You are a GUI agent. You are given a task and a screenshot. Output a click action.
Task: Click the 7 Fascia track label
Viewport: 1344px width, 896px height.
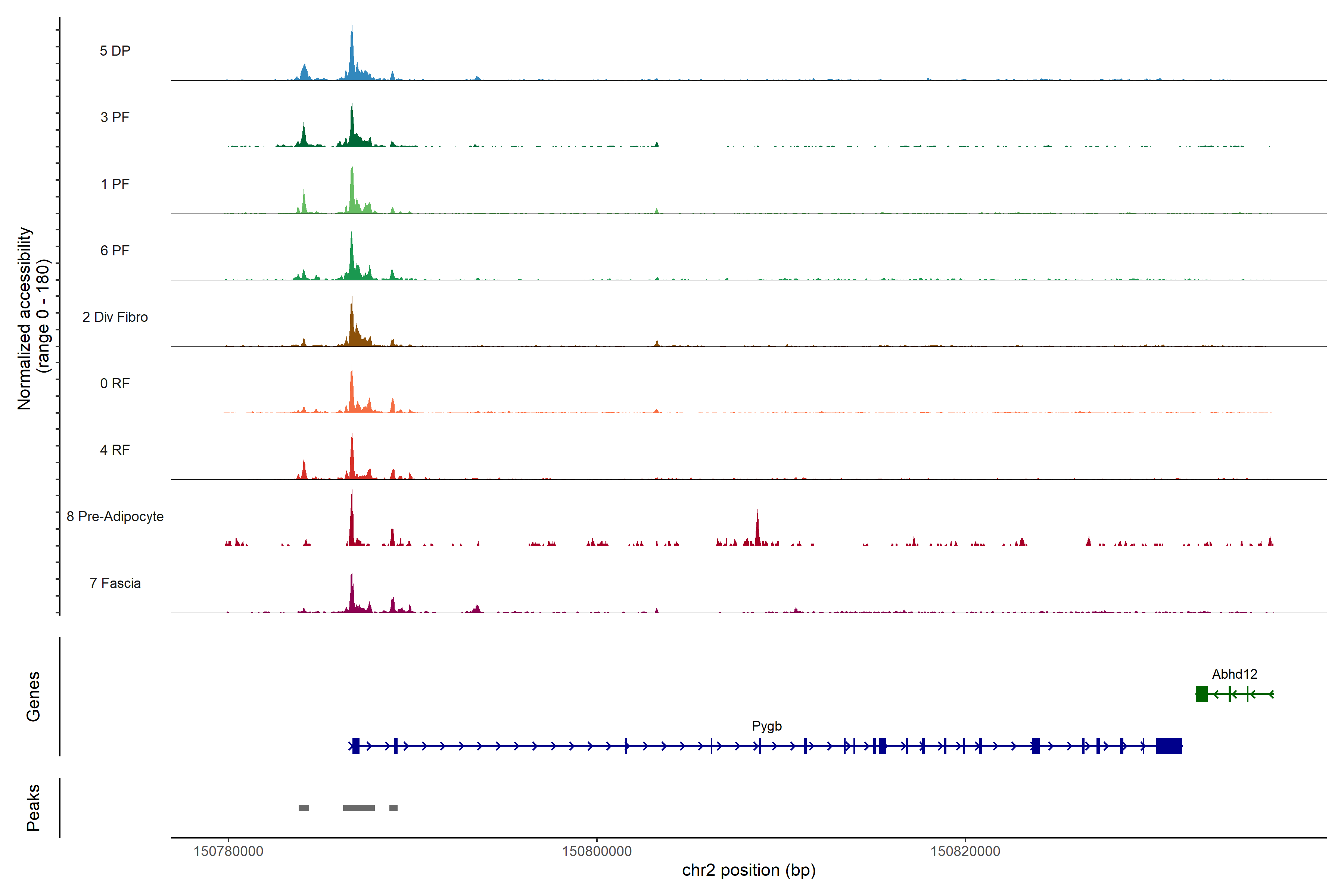tap(115, 583)
